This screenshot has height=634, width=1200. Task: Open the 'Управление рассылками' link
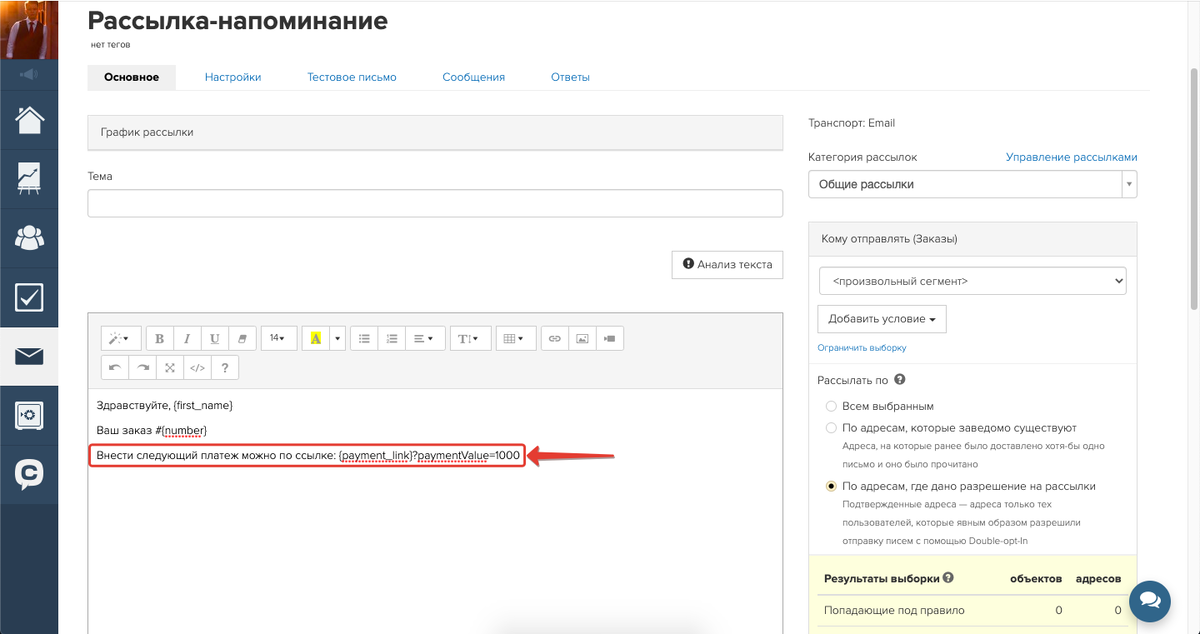pos(1071,157)
